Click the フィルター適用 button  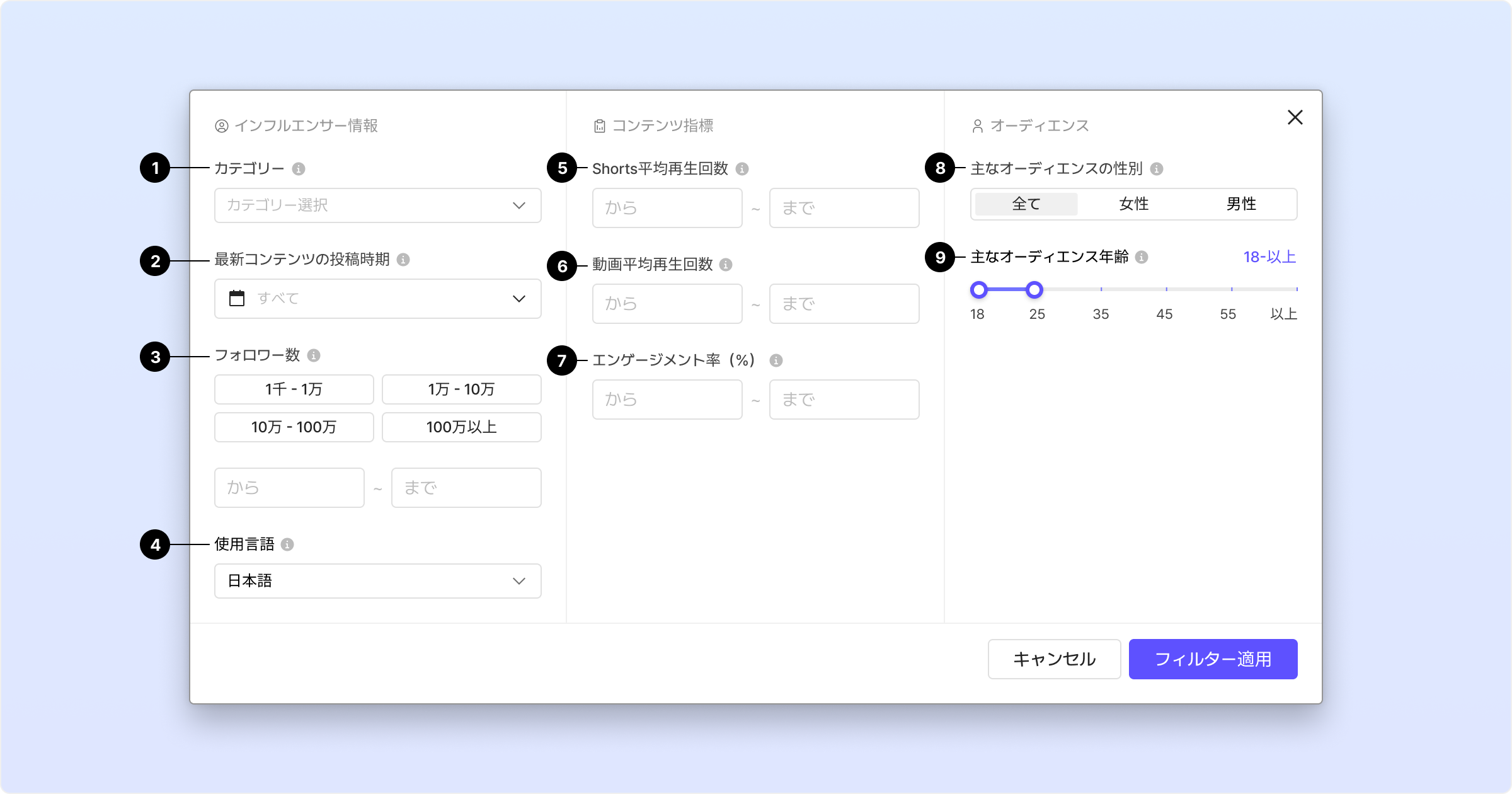tap(1213, 659)
